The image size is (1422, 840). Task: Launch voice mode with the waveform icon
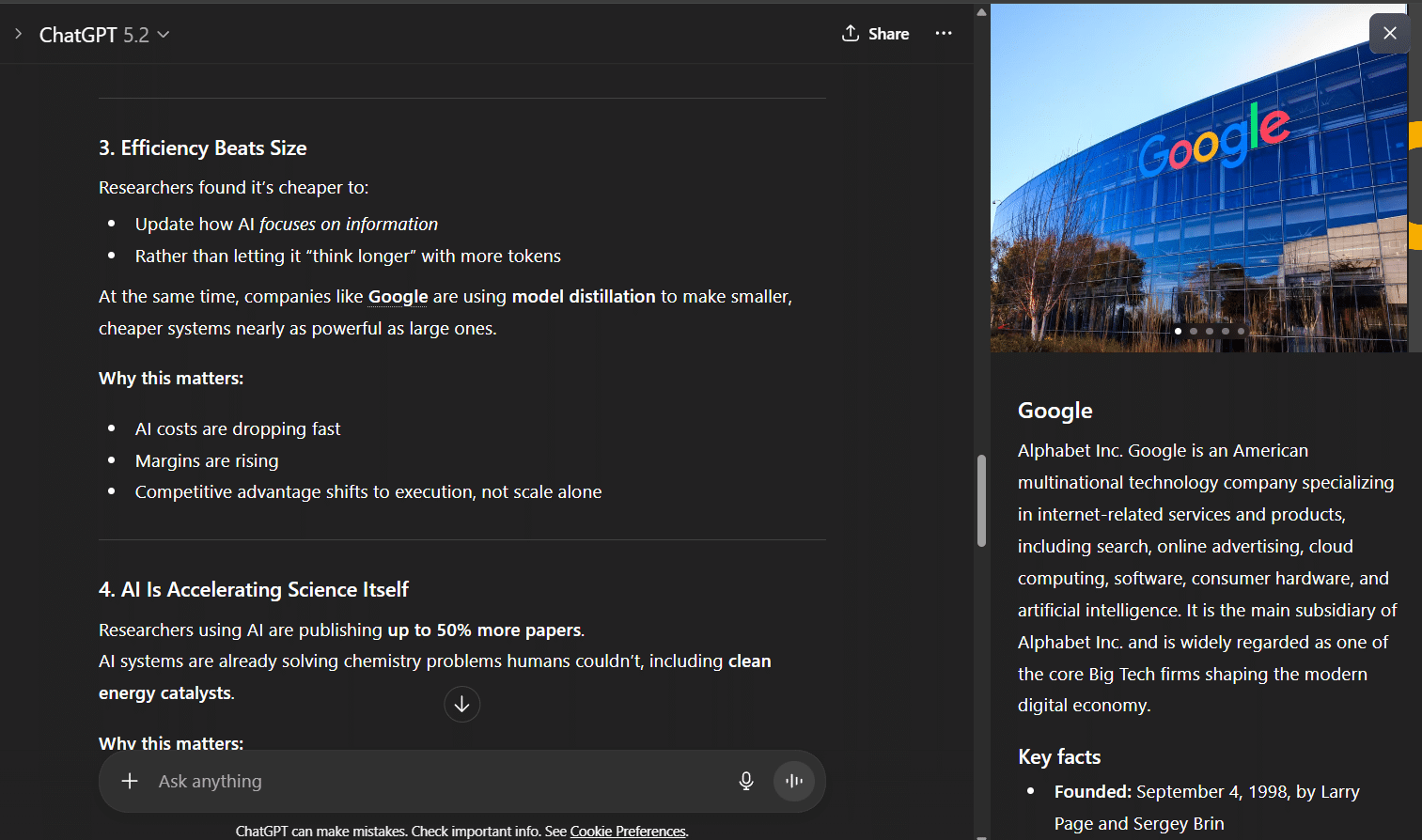[x=794, y=781]
